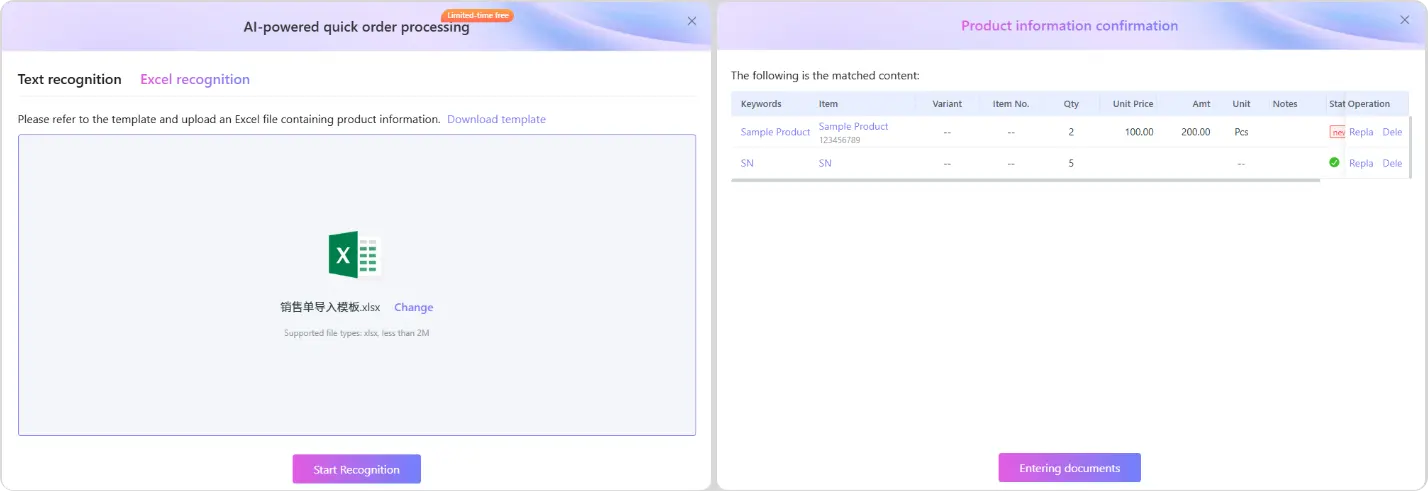Click the unit price 100.00 cell
The image size is (1428, 491).
[x=1139, y=132]
